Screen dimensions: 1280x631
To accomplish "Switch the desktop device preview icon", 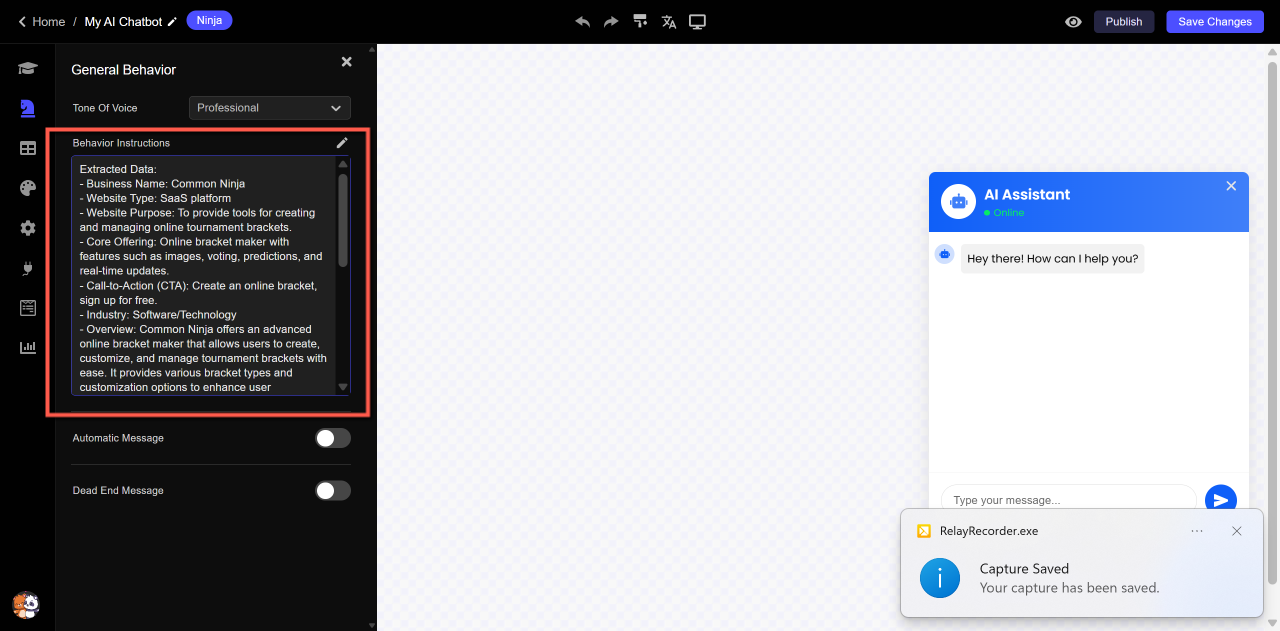I will pos(698,21).
